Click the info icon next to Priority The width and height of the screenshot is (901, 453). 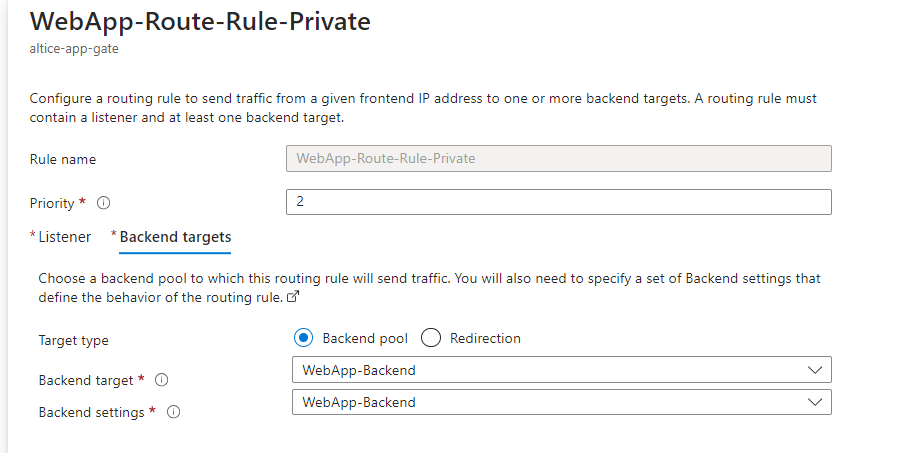pyautogui.click(x=103, y=203)
